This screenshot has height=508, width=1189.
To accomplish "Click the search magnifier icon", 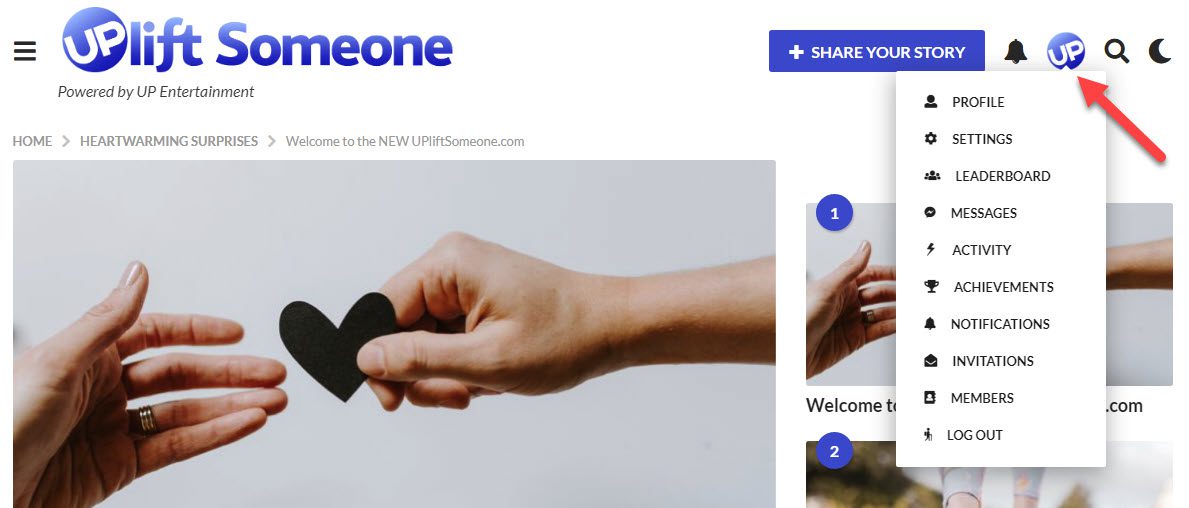I will (x=1116, y=51).
